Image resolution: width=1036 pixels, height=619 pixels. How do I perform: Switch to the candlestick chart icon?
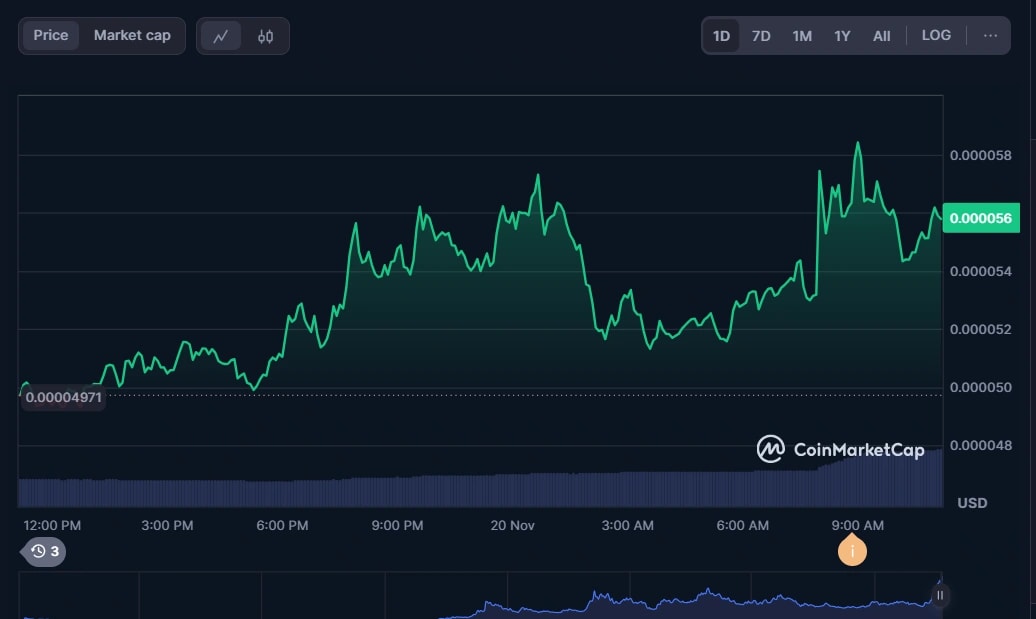(265, 36)
